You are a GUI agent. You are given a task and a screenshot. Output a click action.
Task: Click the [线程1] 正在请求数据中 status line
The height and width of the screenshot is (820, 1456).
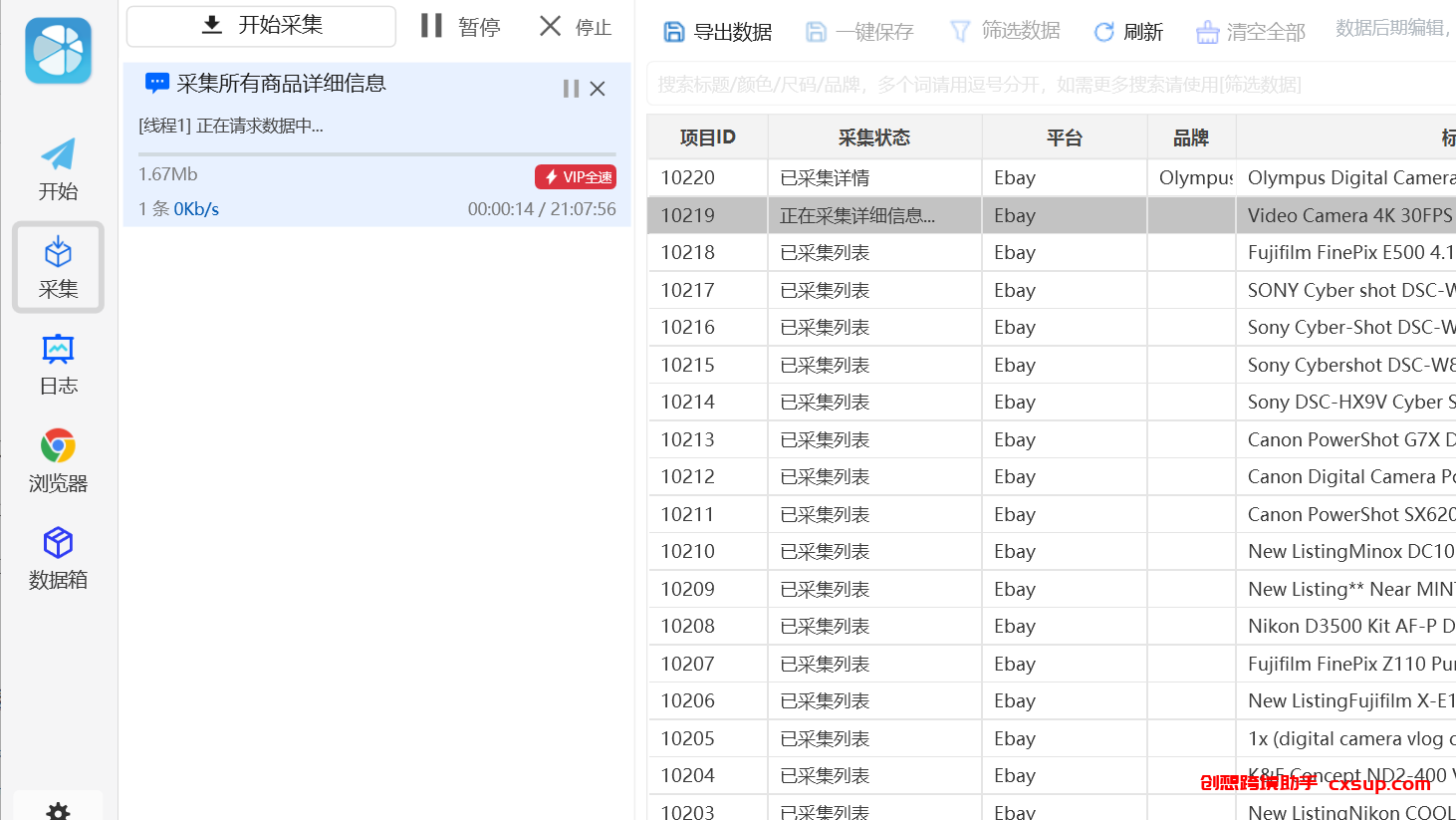coord(230,126)
